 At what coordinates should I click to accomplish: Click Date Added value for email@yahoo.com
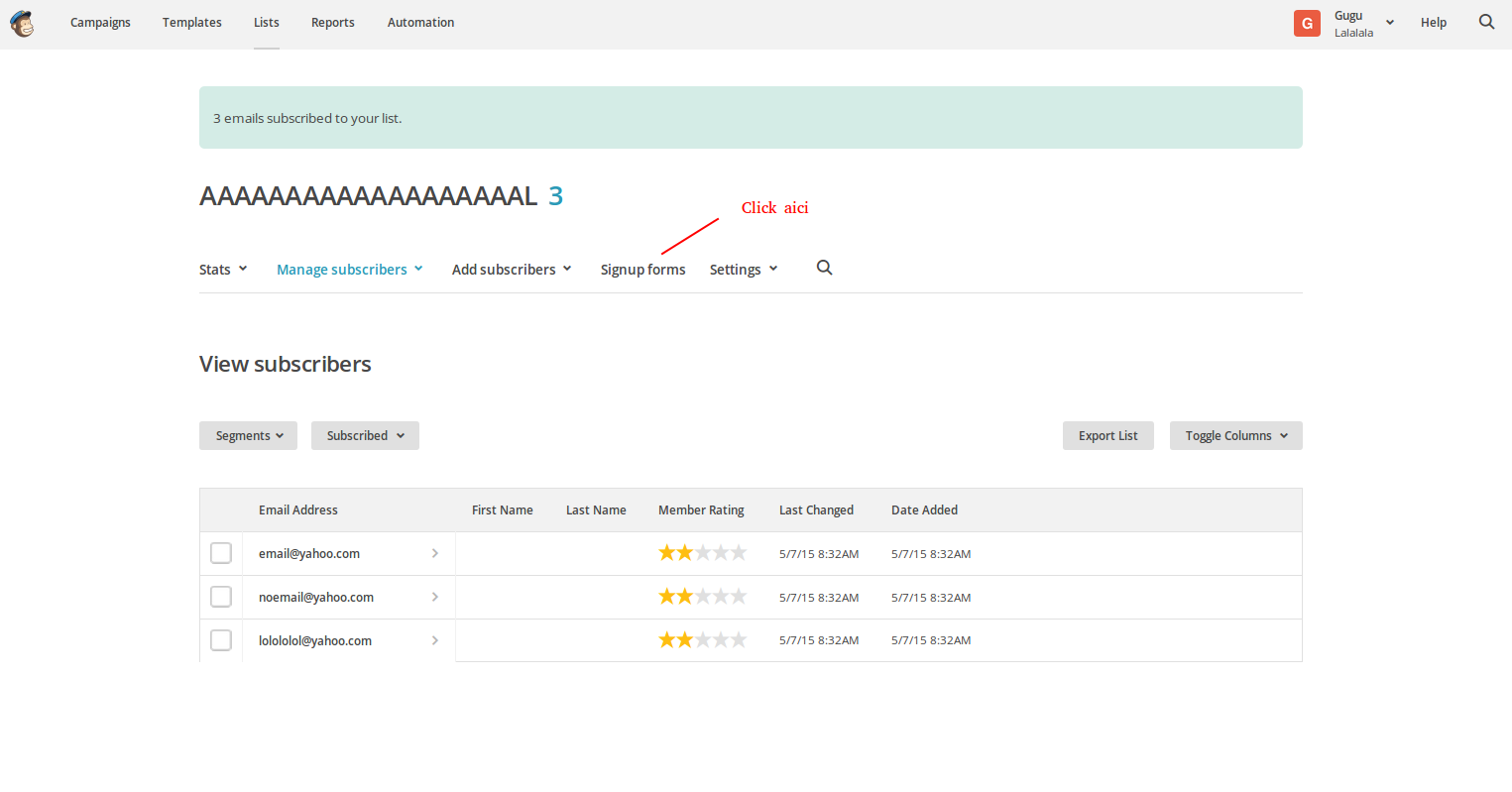click(931, 554)
